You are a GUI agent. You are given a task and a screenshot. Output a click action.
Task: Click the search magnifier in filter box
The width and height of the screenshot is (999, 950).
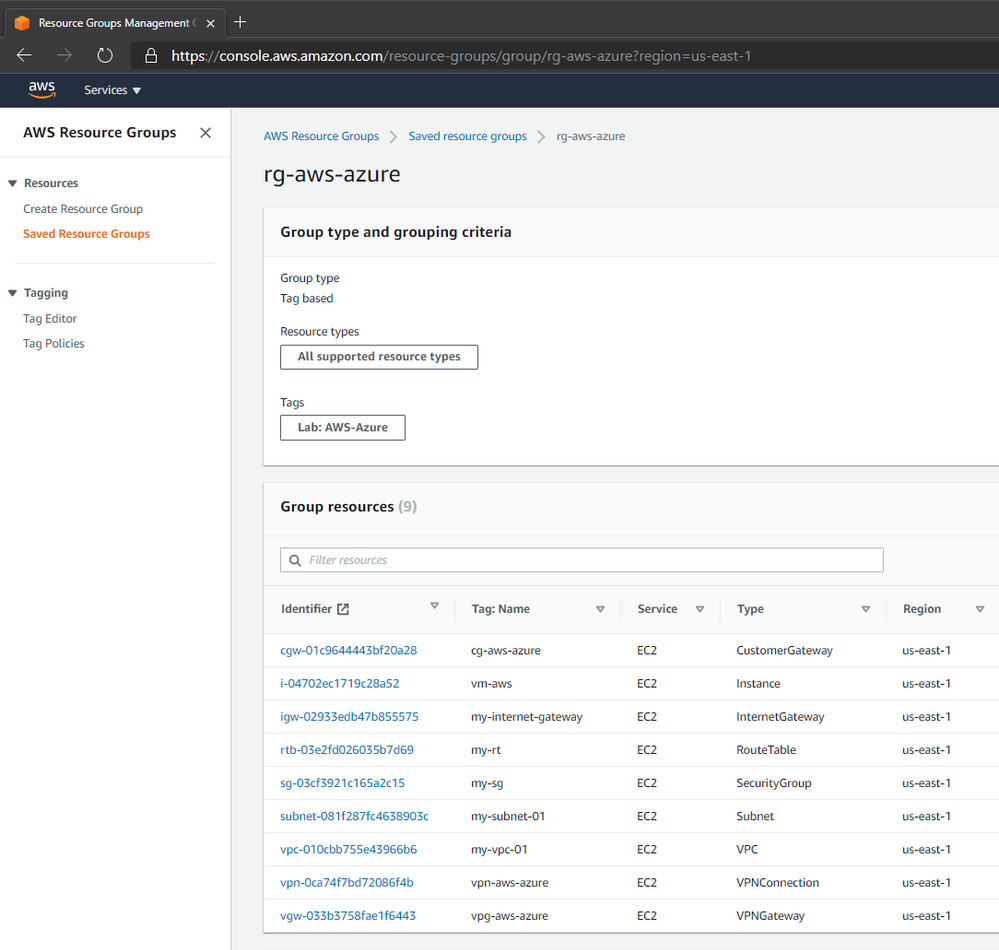tap(295, 560)
